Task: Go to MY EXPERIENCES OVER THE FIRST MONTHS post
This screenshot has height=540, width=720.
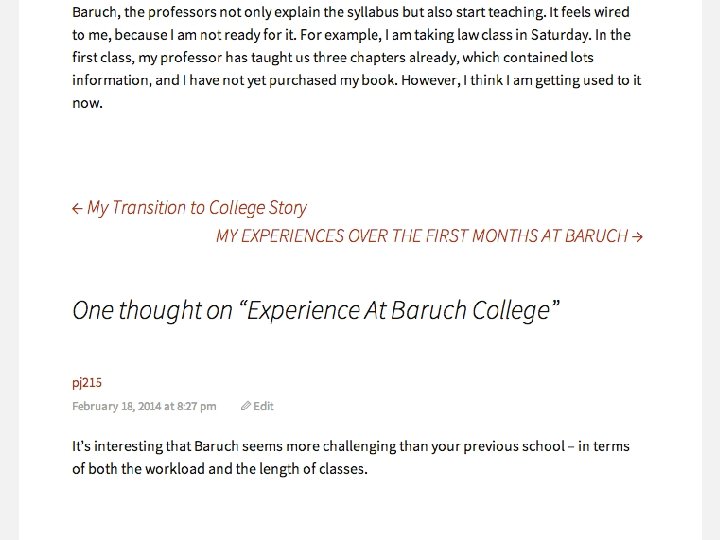Action: tap(429, 236)
